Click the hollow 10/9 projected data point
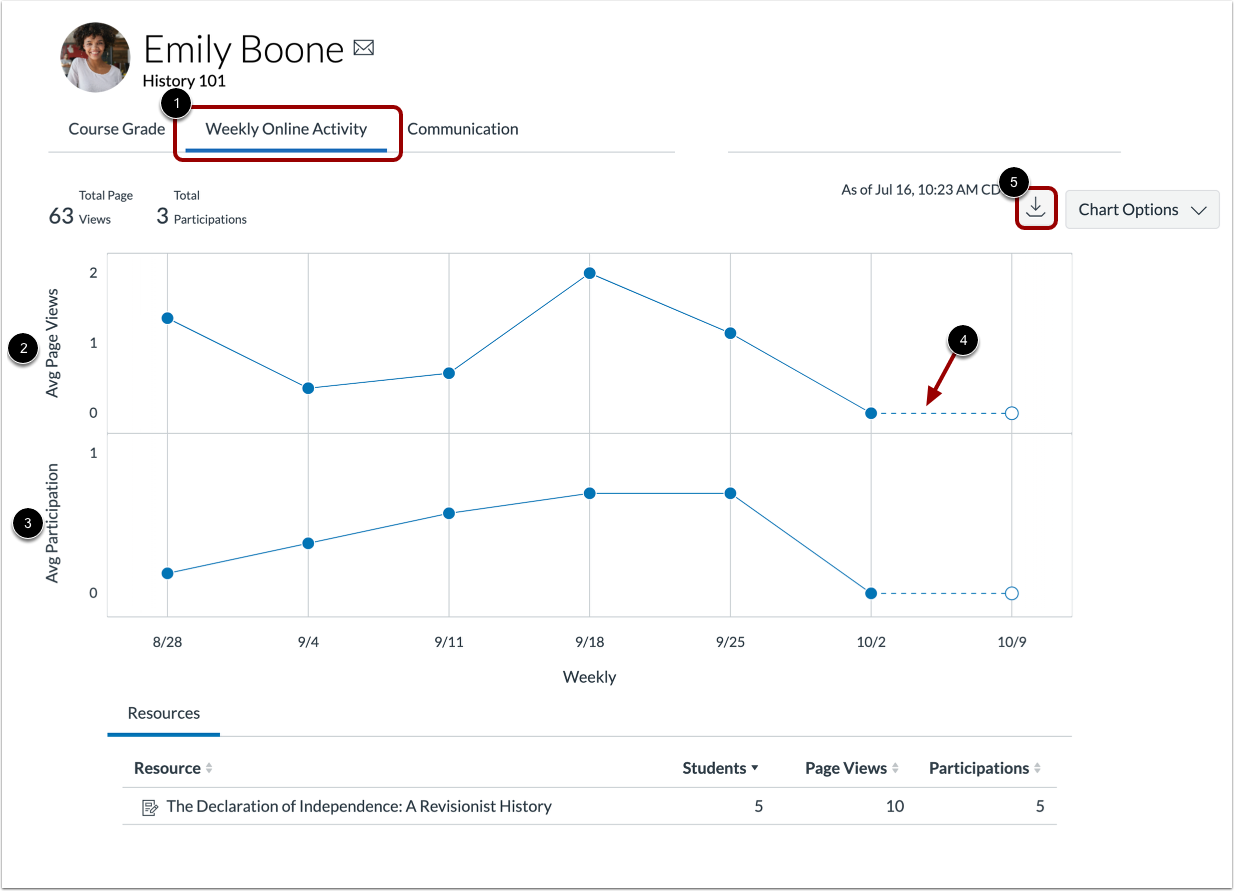Image resolution: width=1234 pixels, height=891 pixels. point(1011,412)
